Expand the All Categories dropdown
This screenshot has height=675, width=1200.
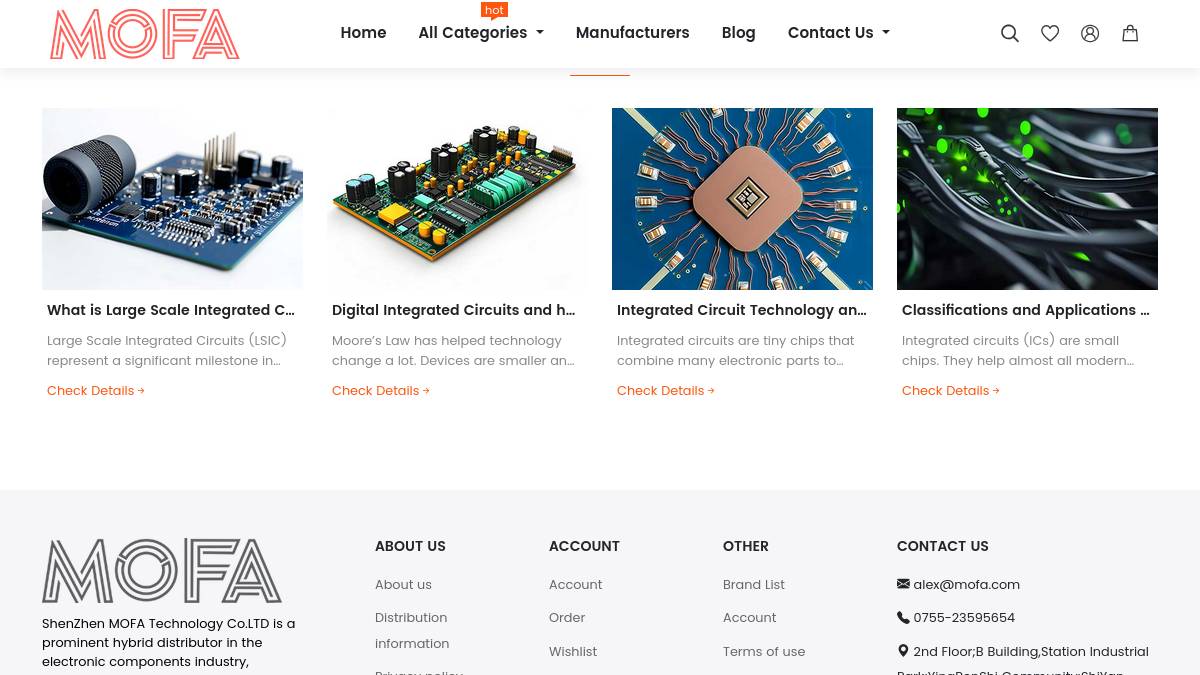(x=481, y=33)
